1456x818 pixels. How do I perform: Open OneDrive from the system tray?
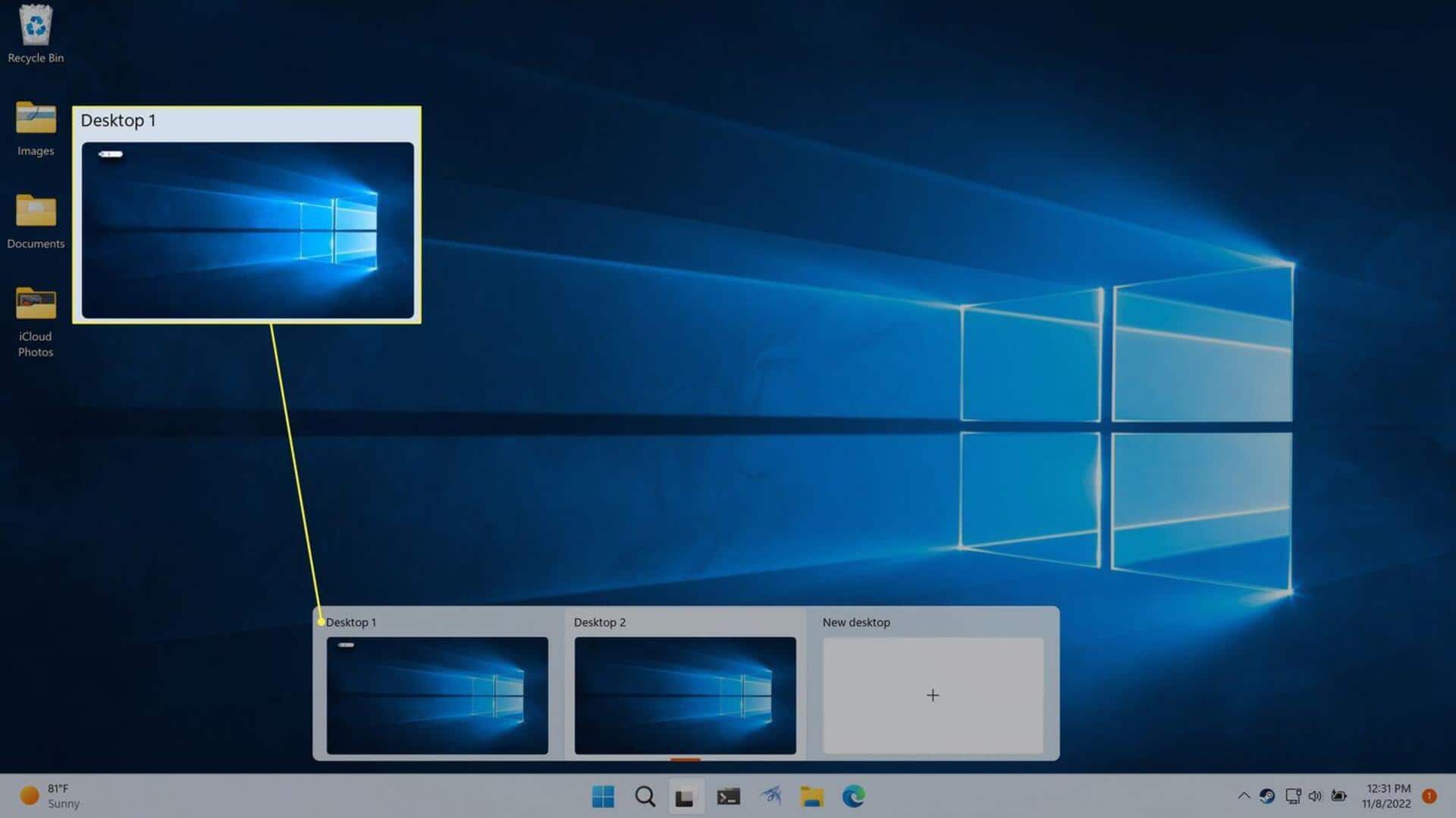pos(1268,796)
